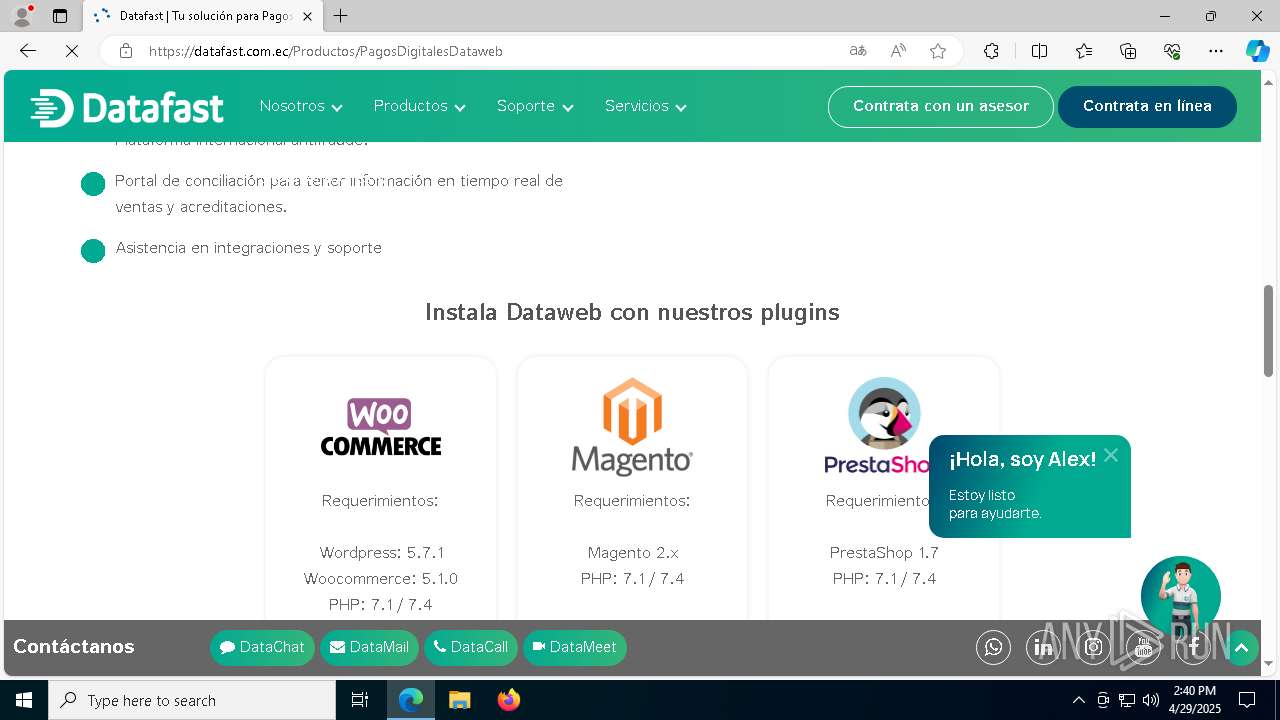View site information lock icon

point(126,51)
